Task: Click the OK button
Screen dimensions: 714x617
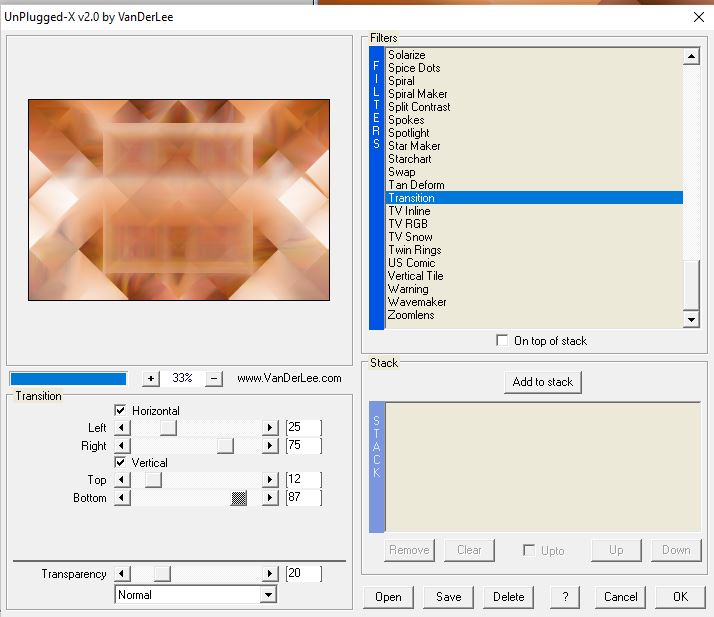Action: [680, 597]
